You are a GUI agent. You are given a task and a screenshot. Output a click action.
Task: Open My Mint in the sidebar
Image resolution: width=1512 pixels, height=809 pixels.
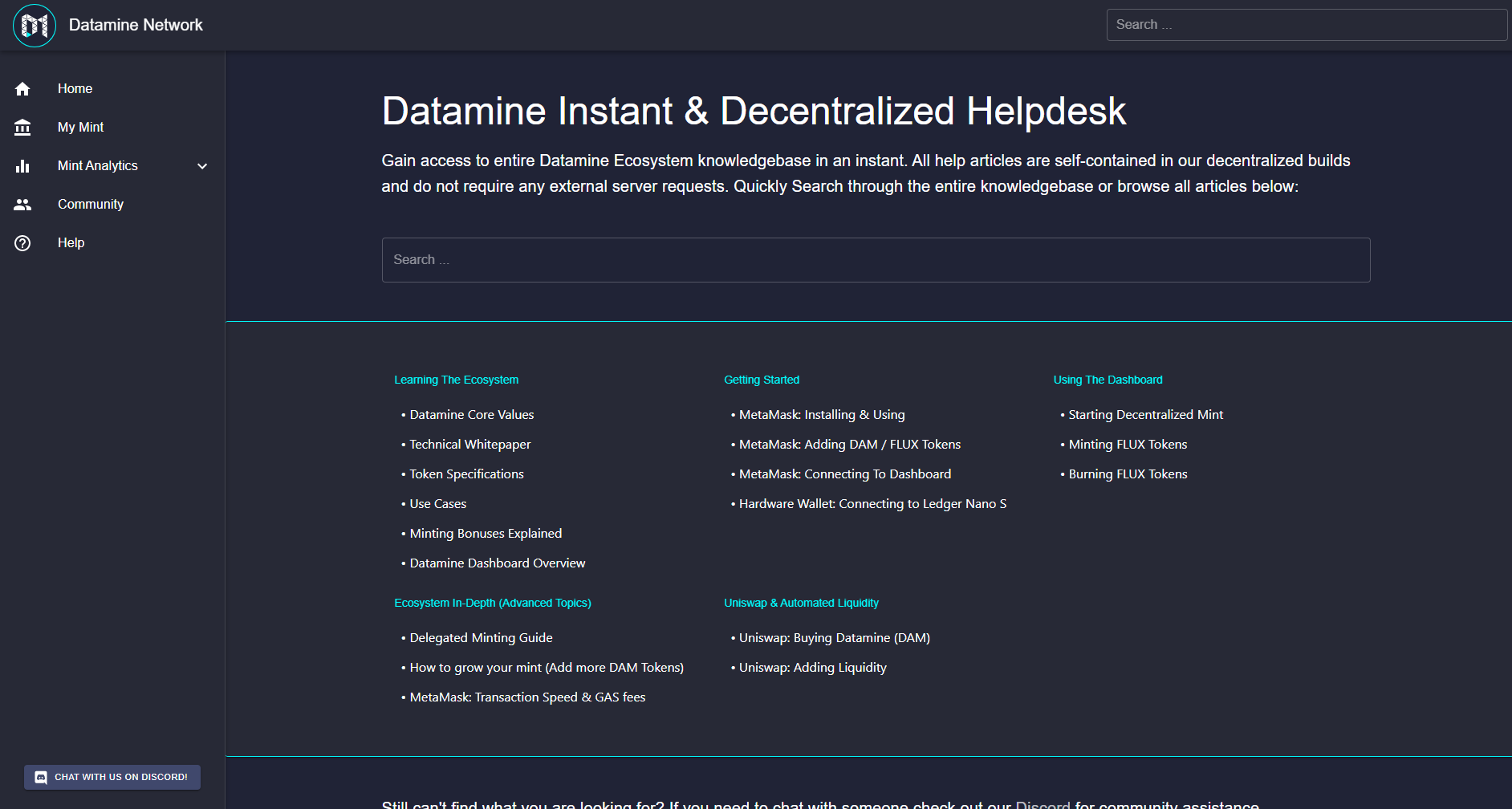[112, 128]
